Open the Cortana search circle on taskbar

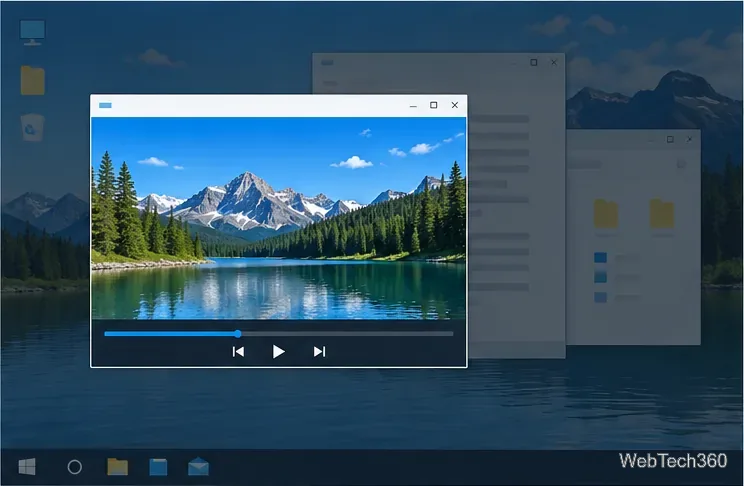[74, 467]
